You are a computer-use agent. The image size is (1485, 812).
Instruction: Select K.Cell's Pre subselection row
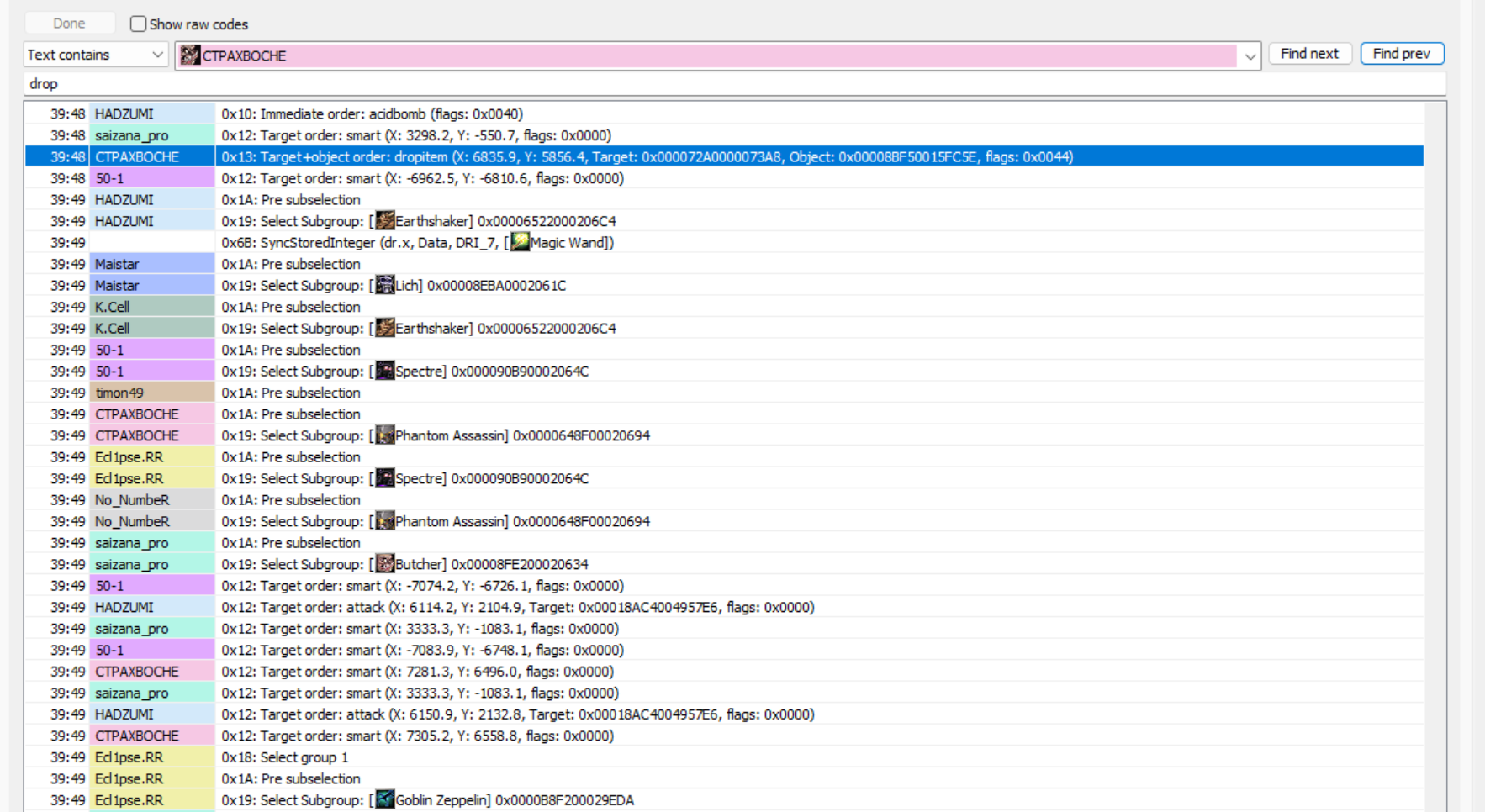(724, 307)
